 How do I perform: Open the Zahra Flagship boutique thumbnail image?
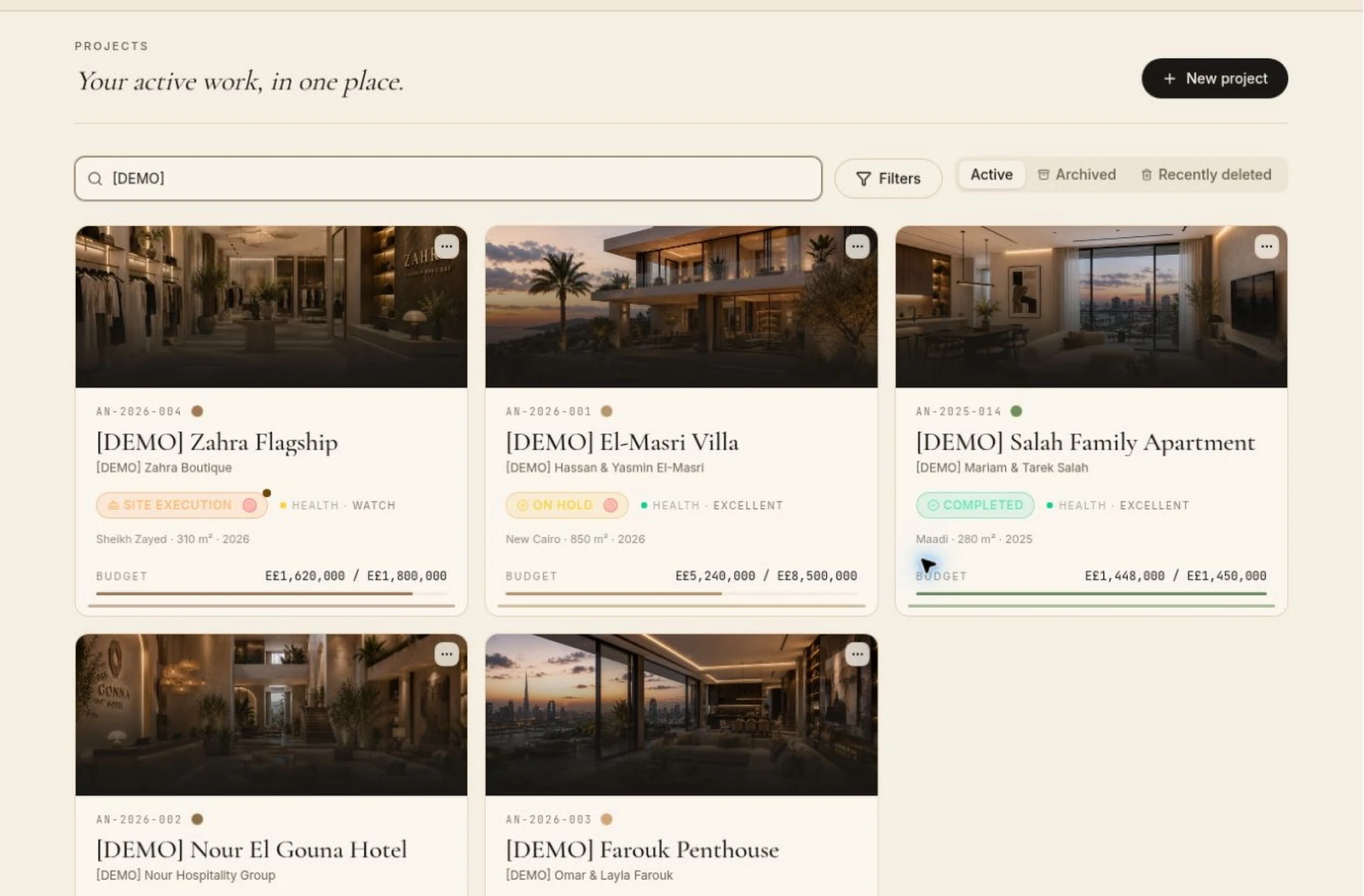[271, 307]
